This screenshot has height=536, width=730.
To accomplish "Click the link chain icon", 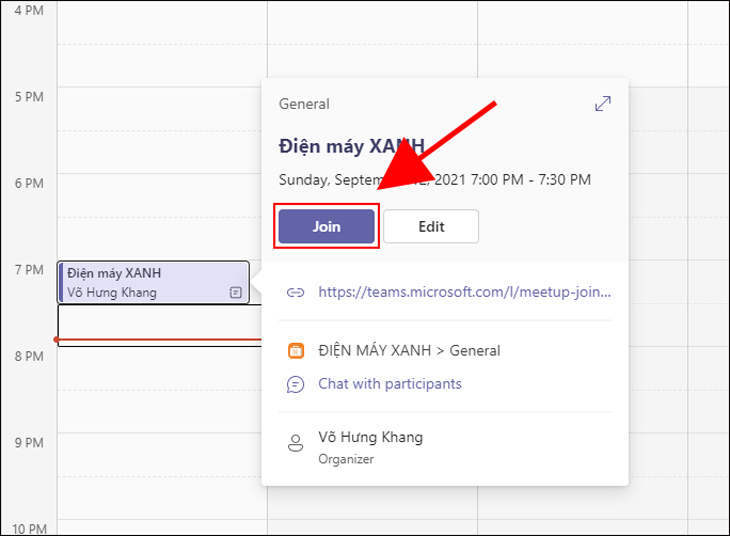I will [x=295, y=292].
